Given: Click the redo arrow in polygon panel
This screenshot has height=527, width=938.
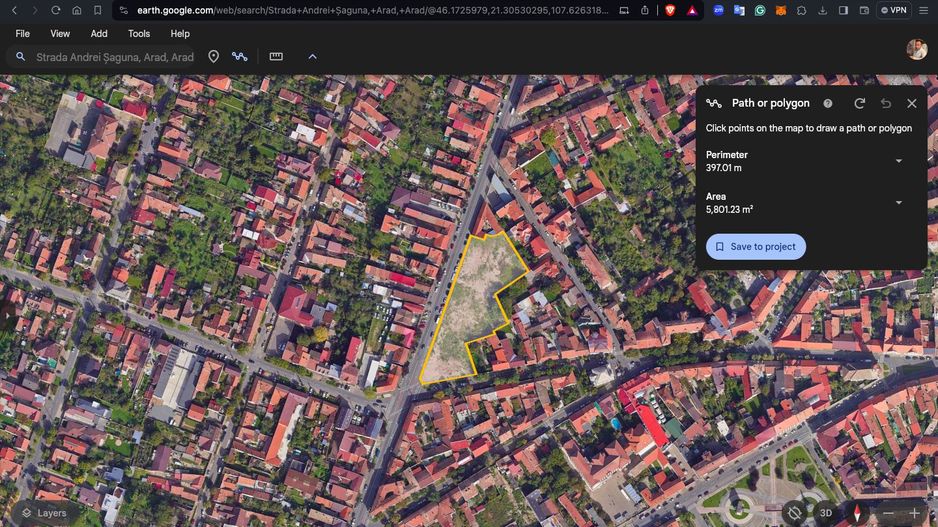Looking at the screenshot, I should coord(859,103).
